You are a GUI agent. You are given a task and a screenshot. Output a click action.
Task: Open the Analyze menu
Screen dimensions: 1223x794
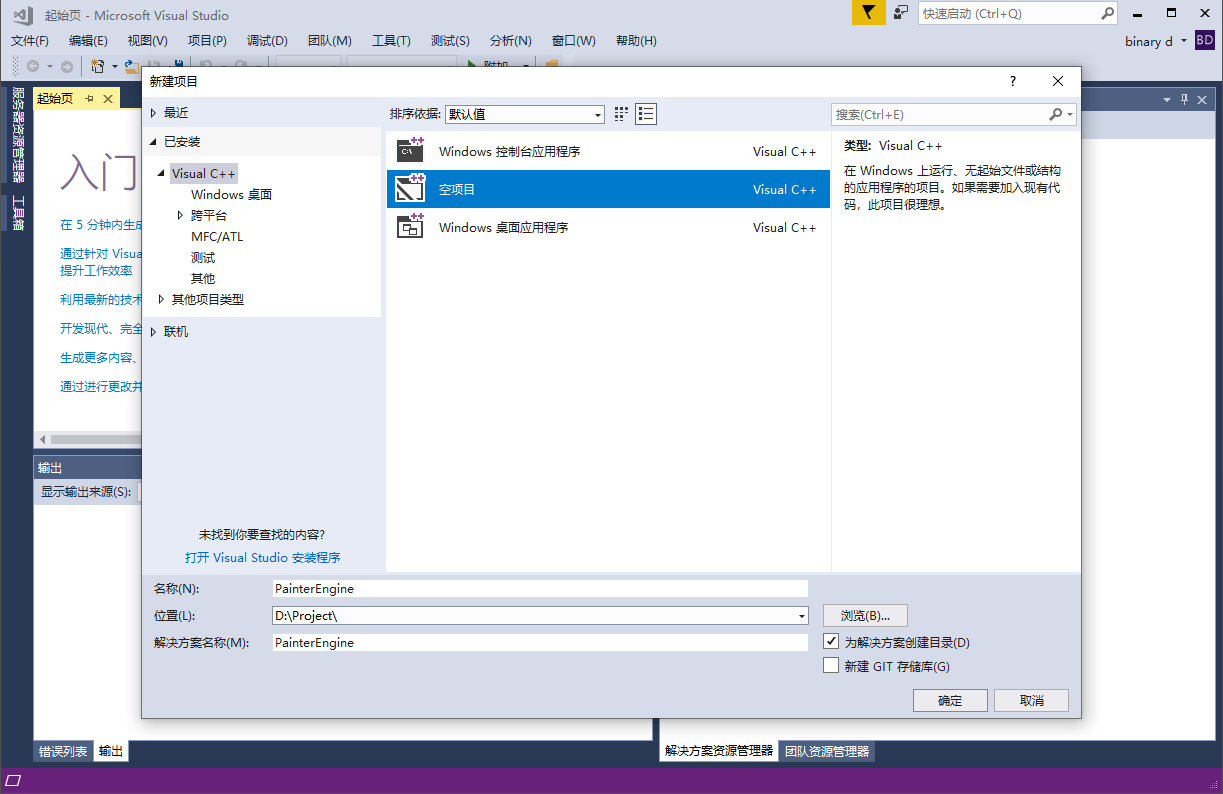coord(510,41)
